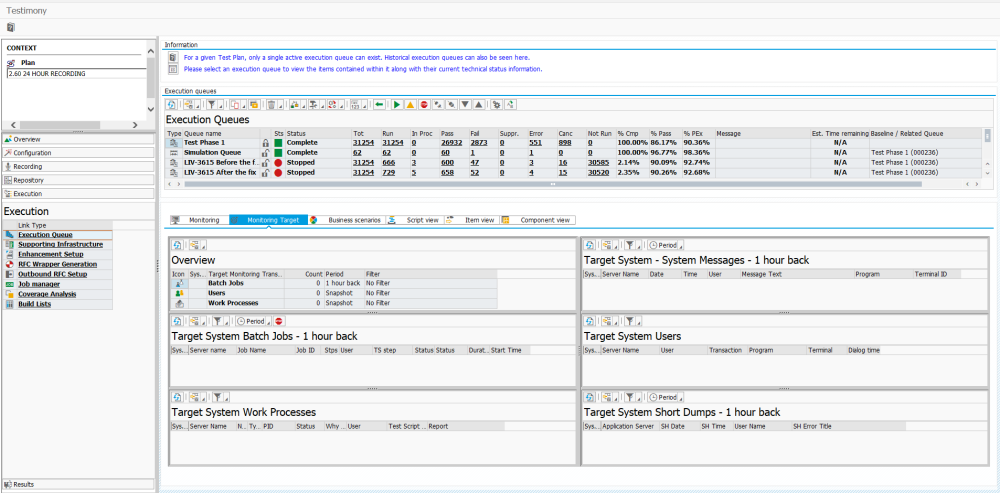1000x493 pixels.
Task: Open Period dropdown in Short Dumps panel
Action: point(666,397)
